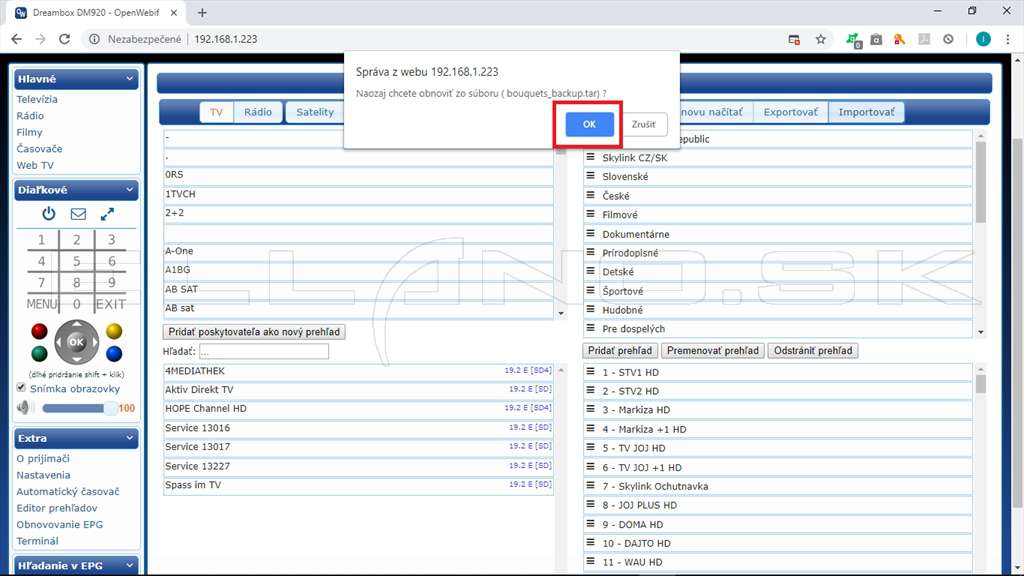Click Premenovať prehľad button
This screenshot has height=576, width=1024.
(x=712, y=351)
